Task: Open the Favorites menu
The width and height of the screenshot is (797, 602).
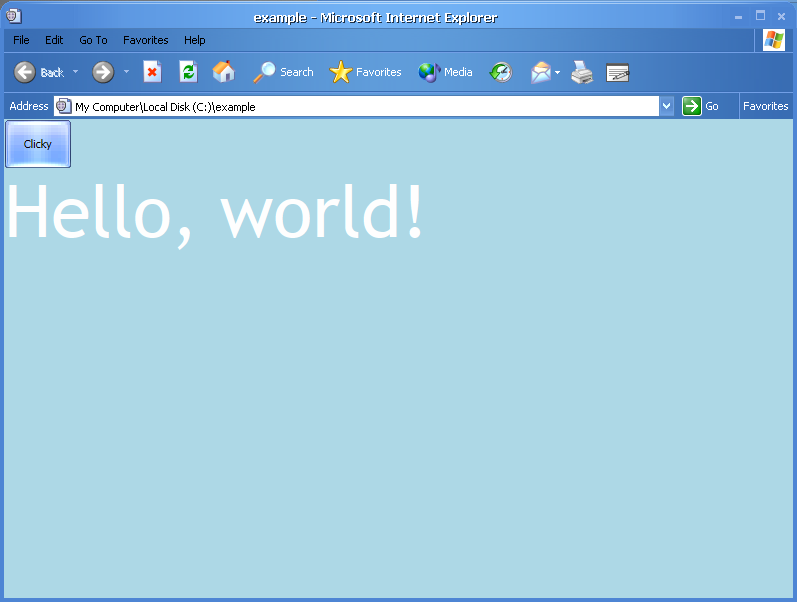Action: pyautogui.click(x=145, y=40)
